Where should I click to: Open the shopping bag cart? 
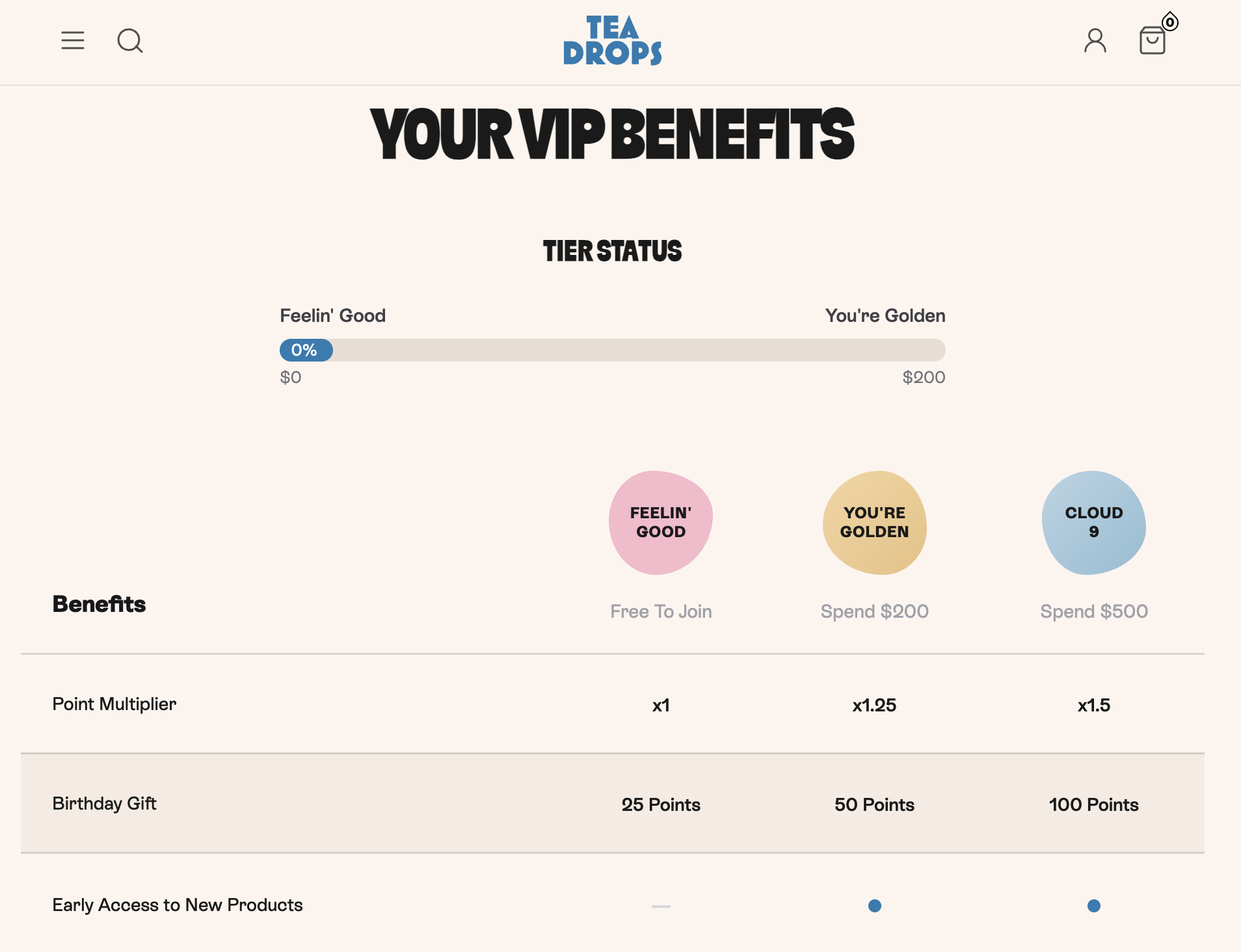[x=1152, y=42]
